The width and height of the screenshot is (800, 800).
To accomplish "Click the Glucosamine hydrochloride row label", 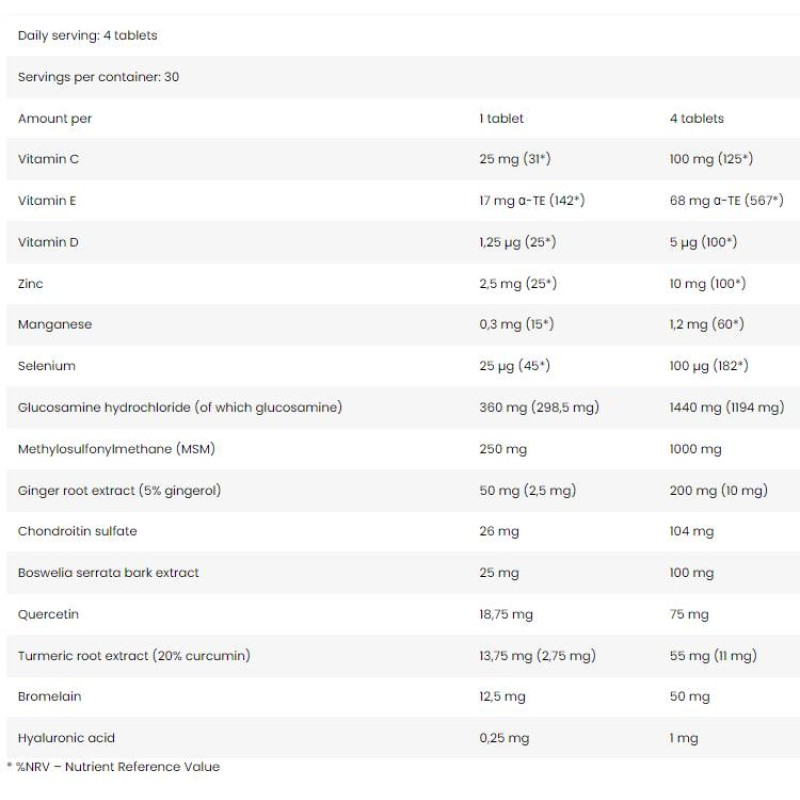I will [x=181, y=407].
